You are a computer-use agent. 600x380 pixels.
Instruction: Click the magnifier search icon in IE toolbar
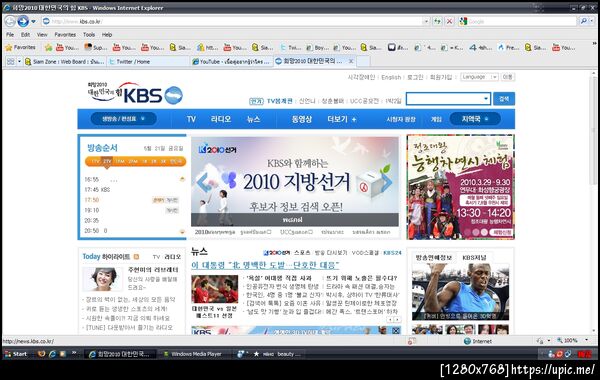coord(583,21)
